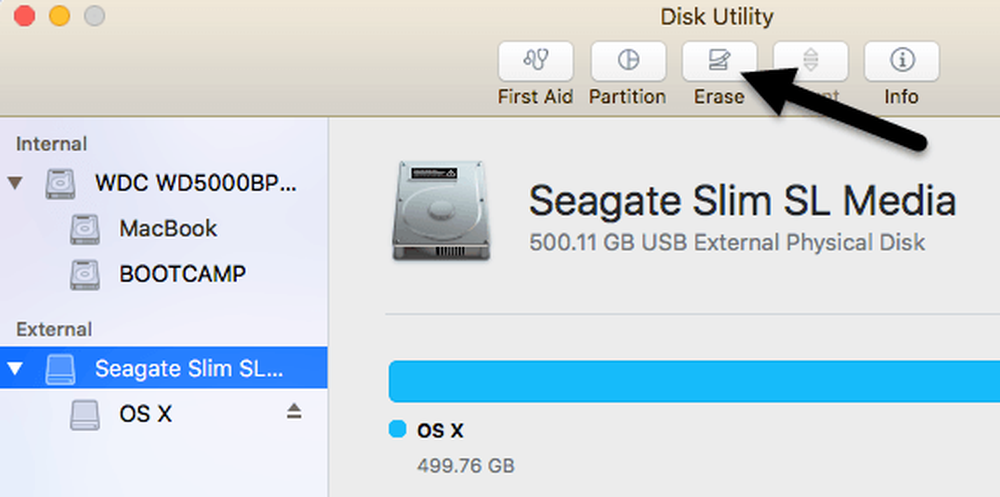Click the blue OS X legend swatch
This screenshot has height=497, width=1000.
tap(397, 430)
